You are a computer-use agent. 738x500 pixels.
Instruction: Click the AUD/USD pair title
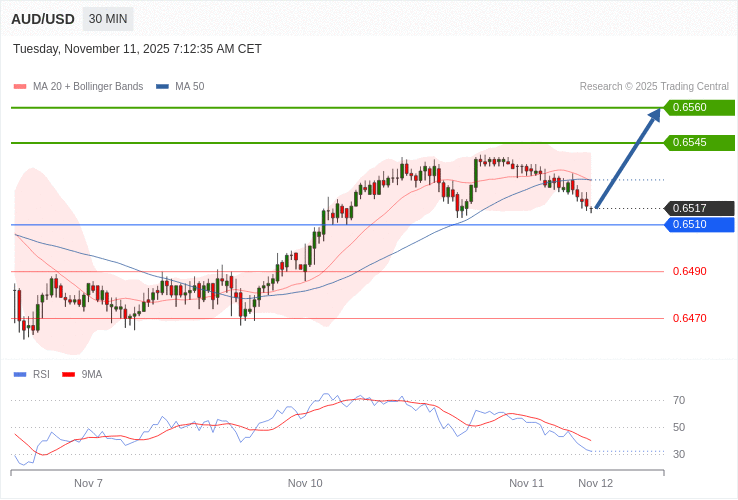tap(43, 19)
